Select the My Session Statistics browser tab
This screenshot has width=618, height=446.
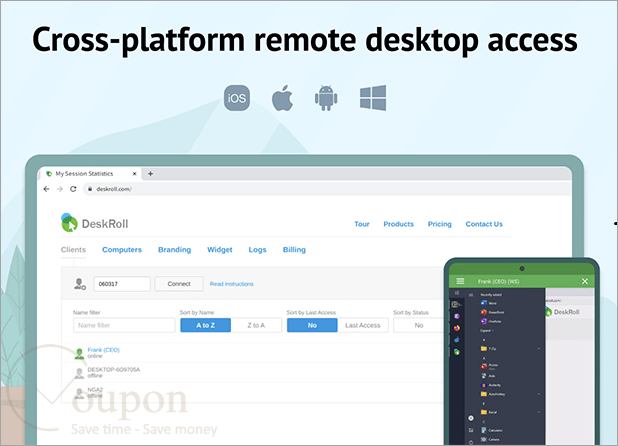pos(90,174)
